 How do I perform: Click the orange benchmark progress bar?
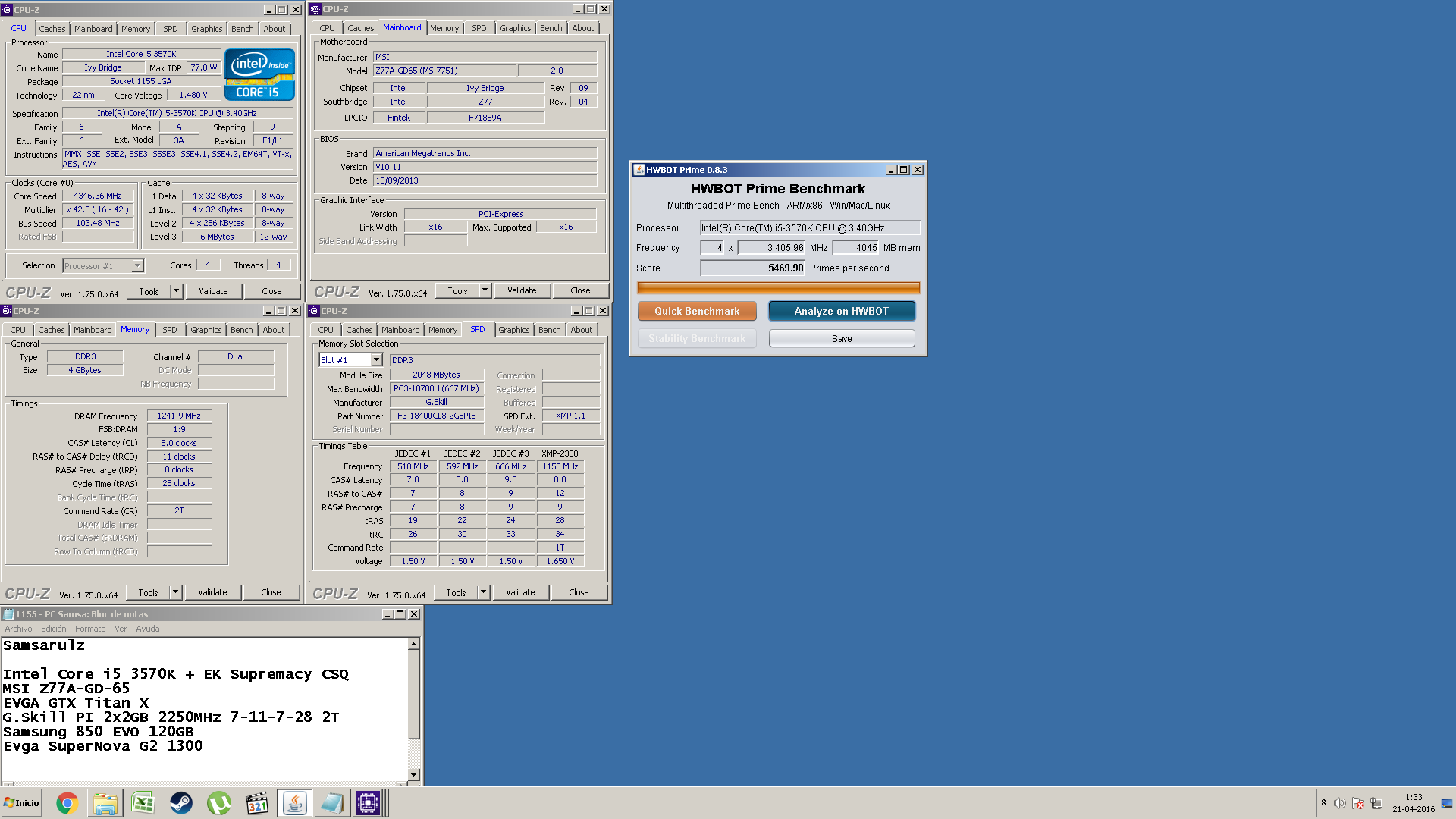pos(779,288)
